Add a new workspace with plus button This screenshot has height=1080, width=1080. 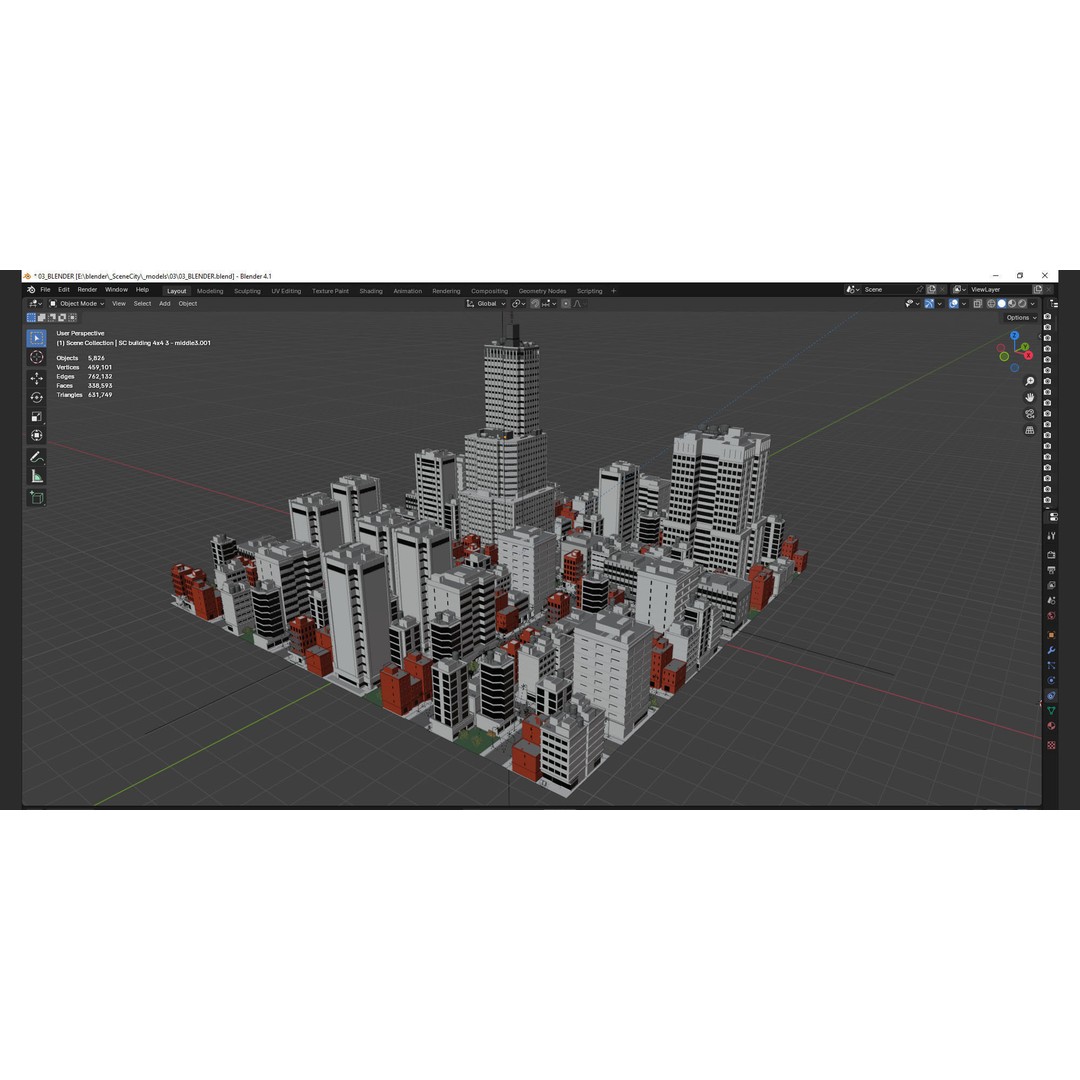point(614,291)
